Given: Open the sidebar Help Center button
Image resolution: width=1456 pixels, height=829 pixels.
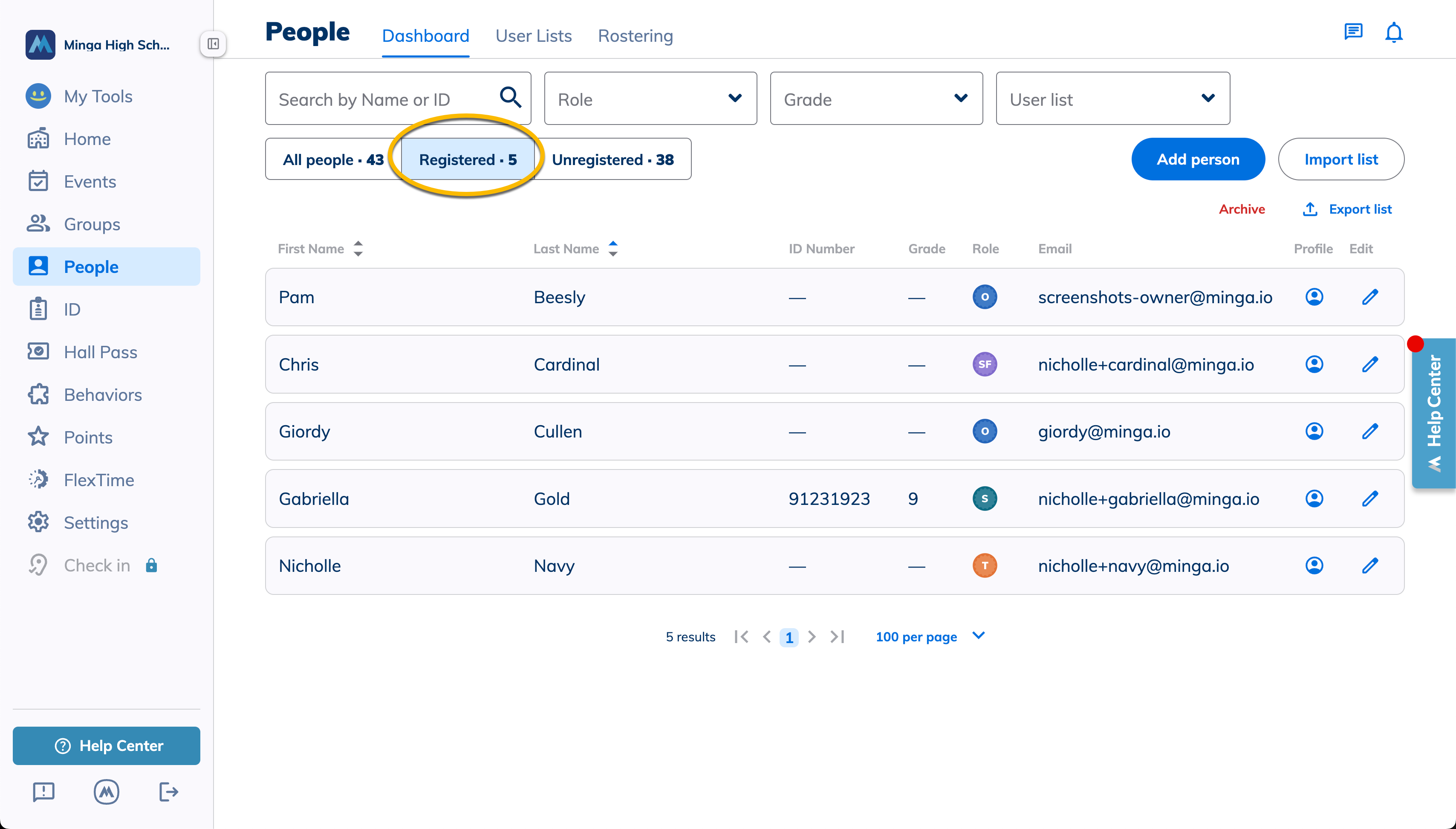Looking at the screenshot, I should [x=107, y=745].
